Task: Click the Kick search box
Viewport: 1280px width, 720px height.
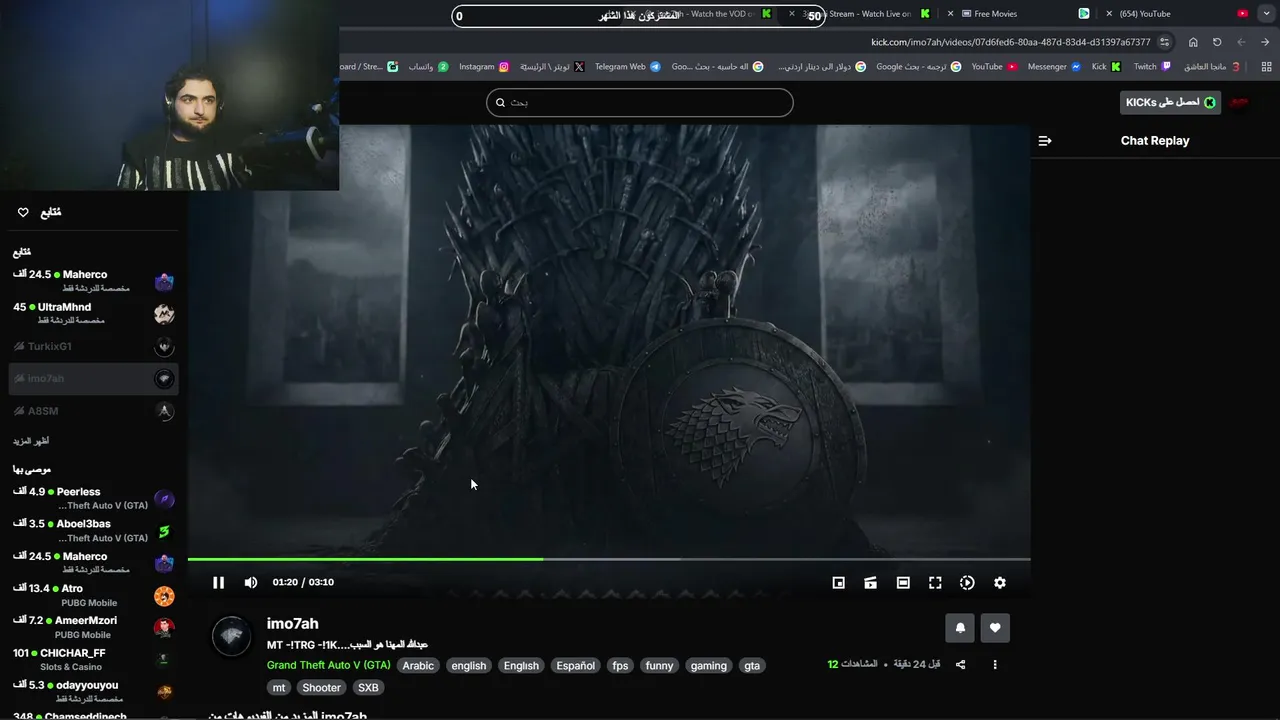Action: click(x=640, y=102)
